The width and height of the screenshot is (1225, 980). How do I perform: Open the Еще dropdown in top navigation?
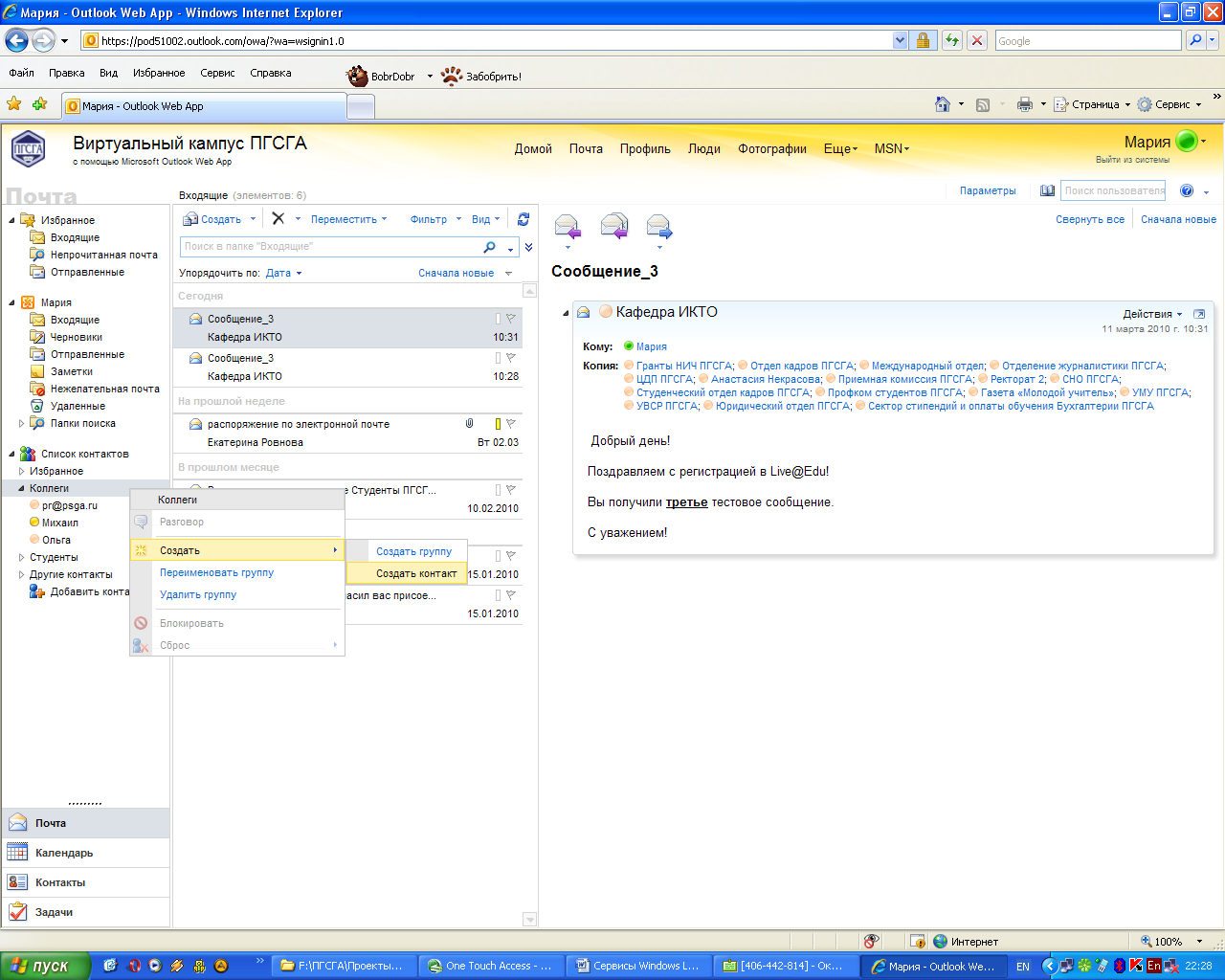840,148
